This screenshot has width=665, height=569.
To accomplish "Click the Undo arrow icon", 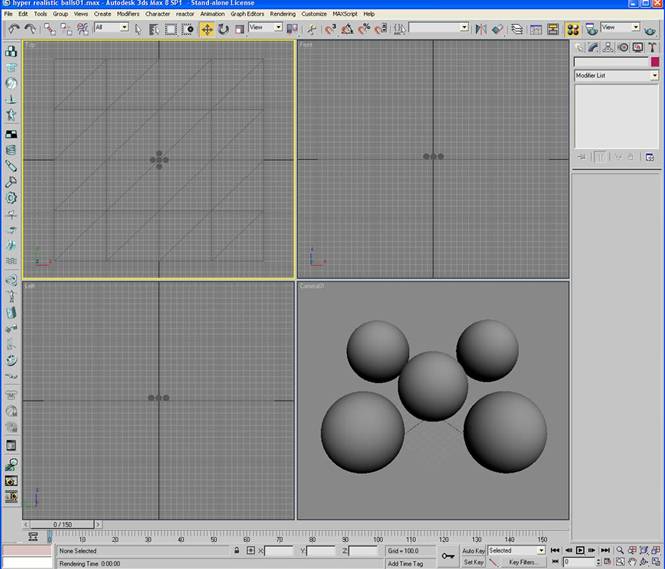I will [x=13, y=29].
